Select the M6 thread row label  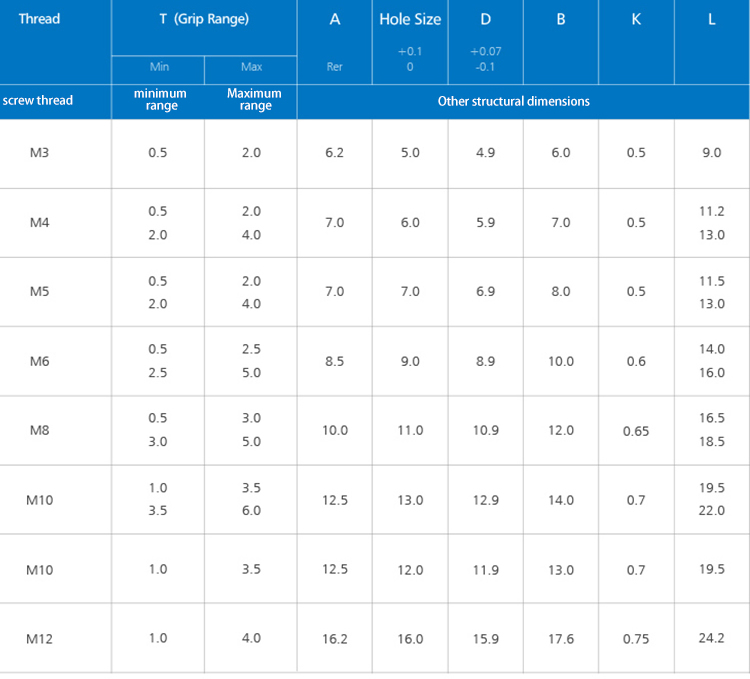40,361
